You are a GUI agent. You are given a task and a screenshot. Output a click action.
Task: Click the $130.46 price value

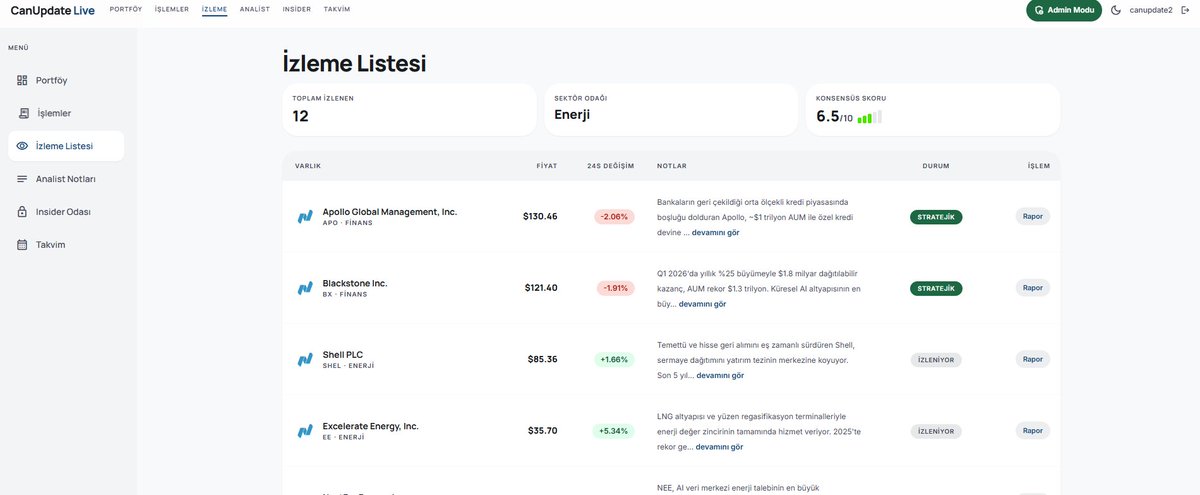[x=540, y=217]
